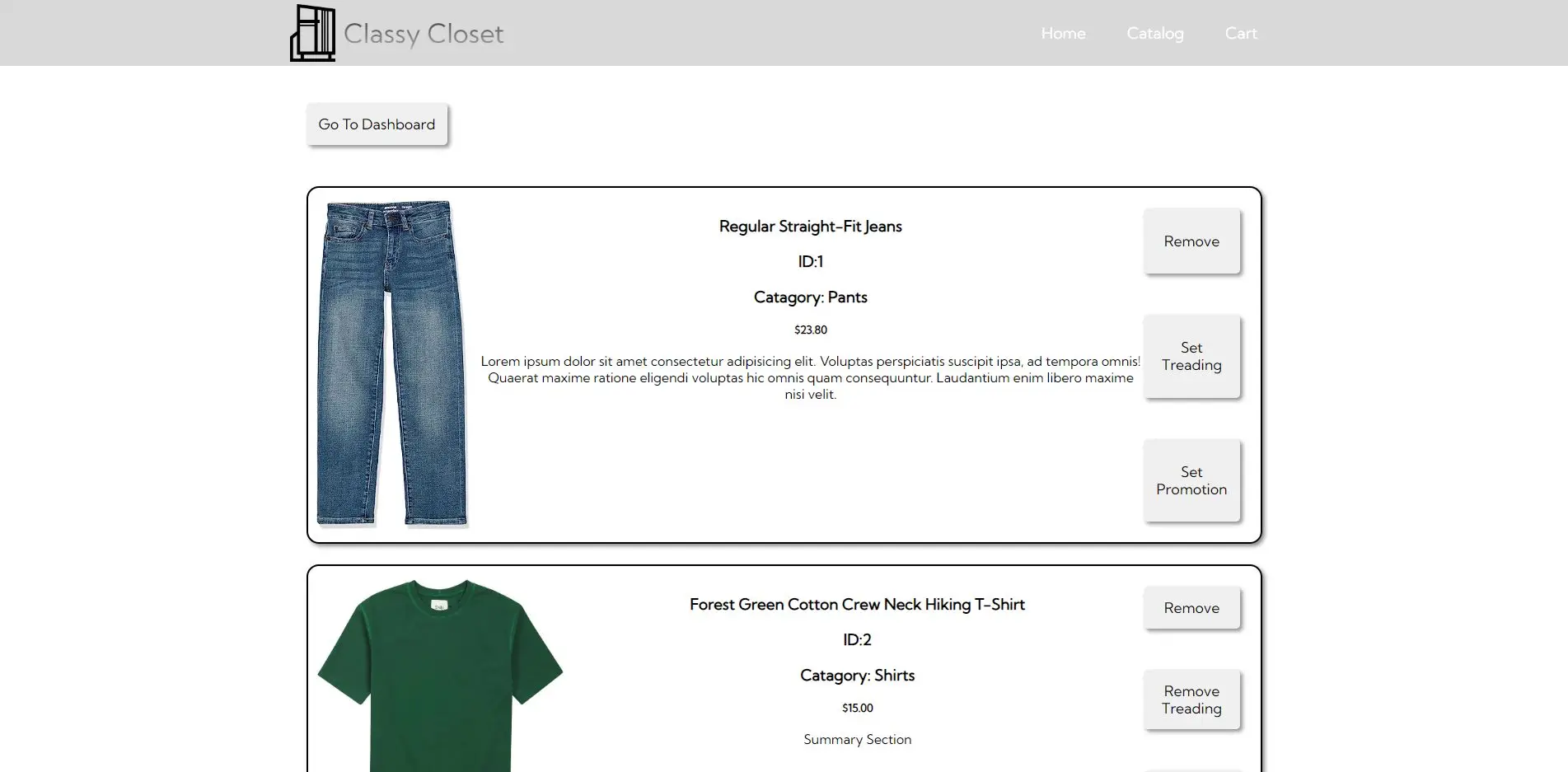Open the Catalog nav link
Viewport: 1568px width, 772px height.
coord(1155,33)
